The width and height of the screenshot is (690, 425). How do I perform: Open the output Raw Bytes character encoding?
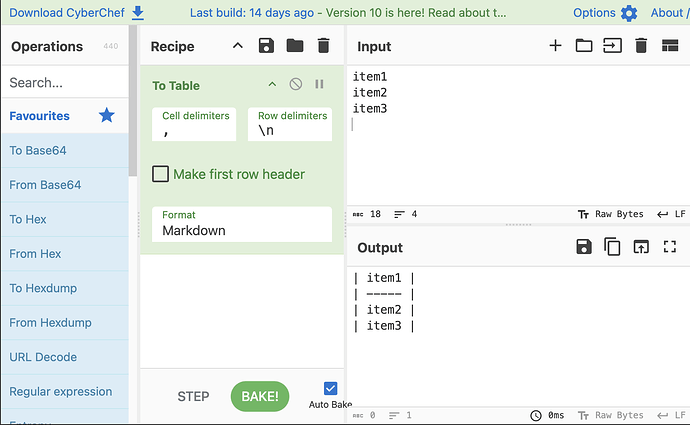pyautogui.click(x=610, y=415)
